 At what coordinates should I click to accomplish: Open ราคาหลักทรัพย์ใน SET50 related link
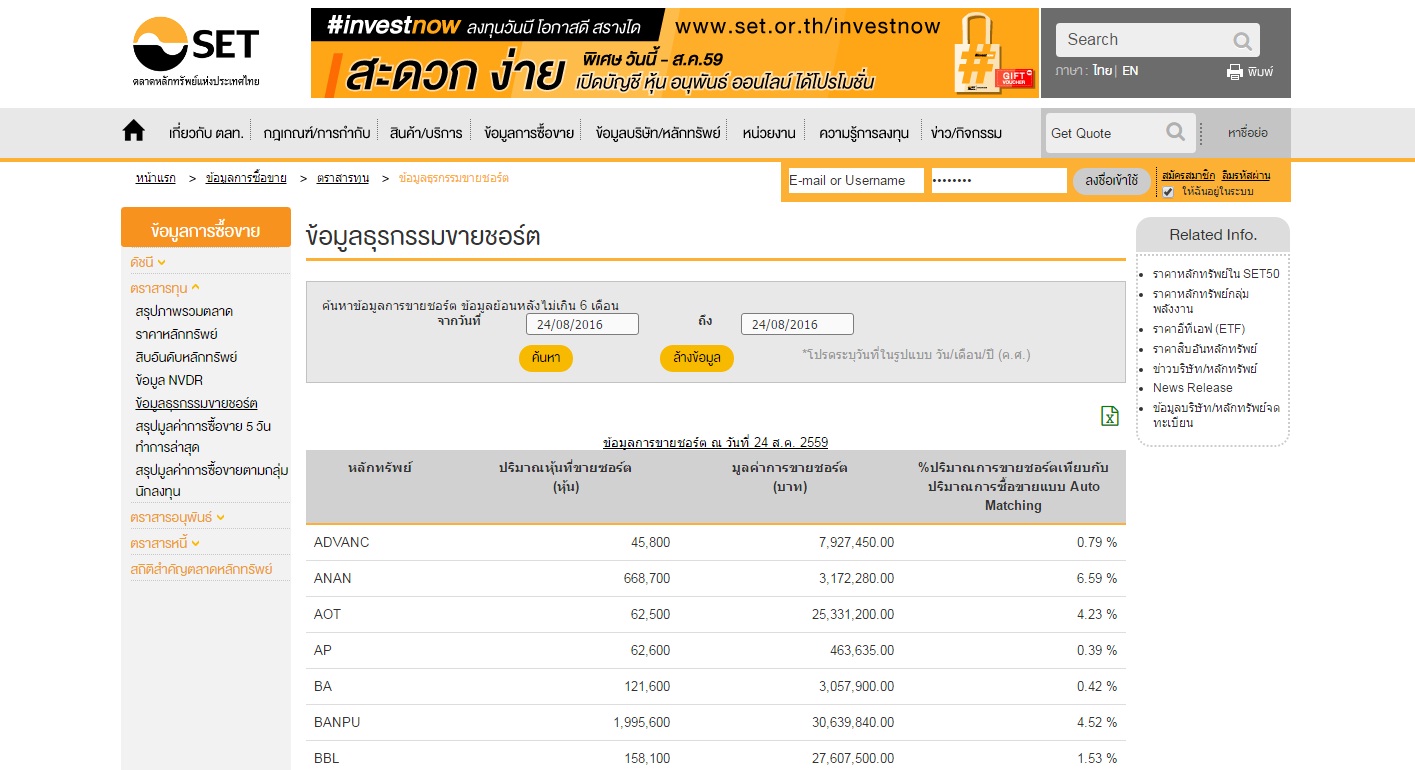tap(1216, 274)
